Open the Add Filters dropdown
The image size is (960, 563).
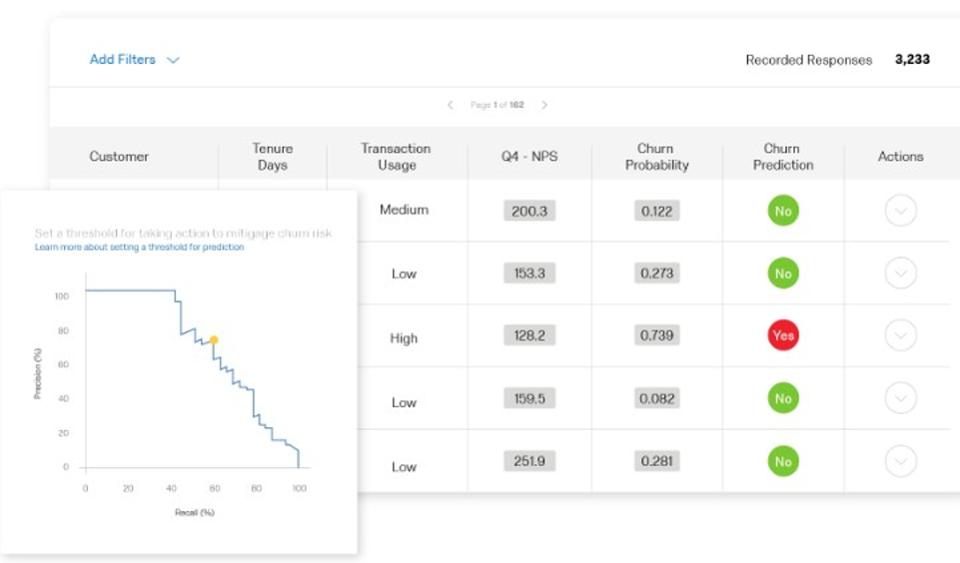point(134,60)
